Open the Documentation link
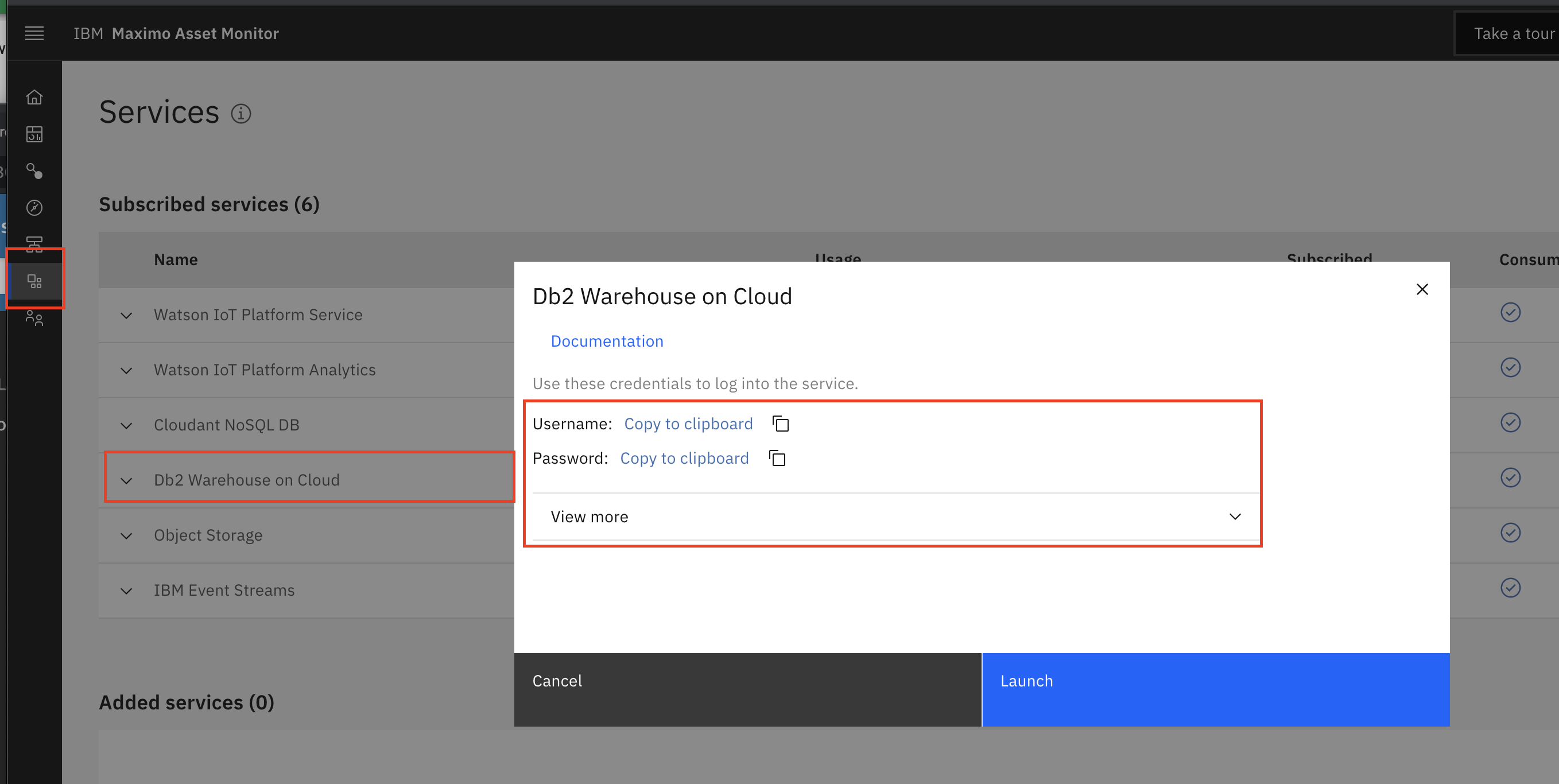The width and height of the screenshot is (1559, 784). coord(607,341)
